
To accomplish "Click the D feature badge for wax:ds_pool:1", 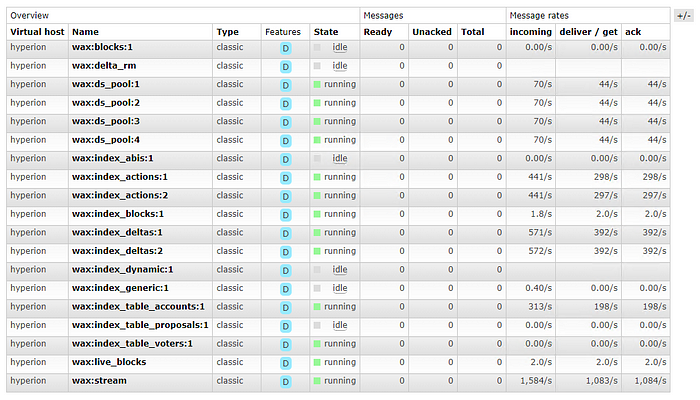I will (286, 85).
